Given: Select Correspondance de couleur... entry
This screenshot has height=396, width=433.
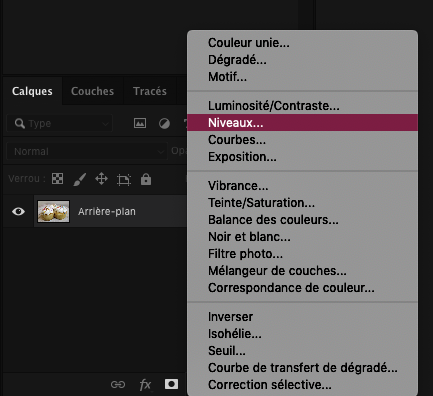Looking at the screenshot, I should [302, 288].
